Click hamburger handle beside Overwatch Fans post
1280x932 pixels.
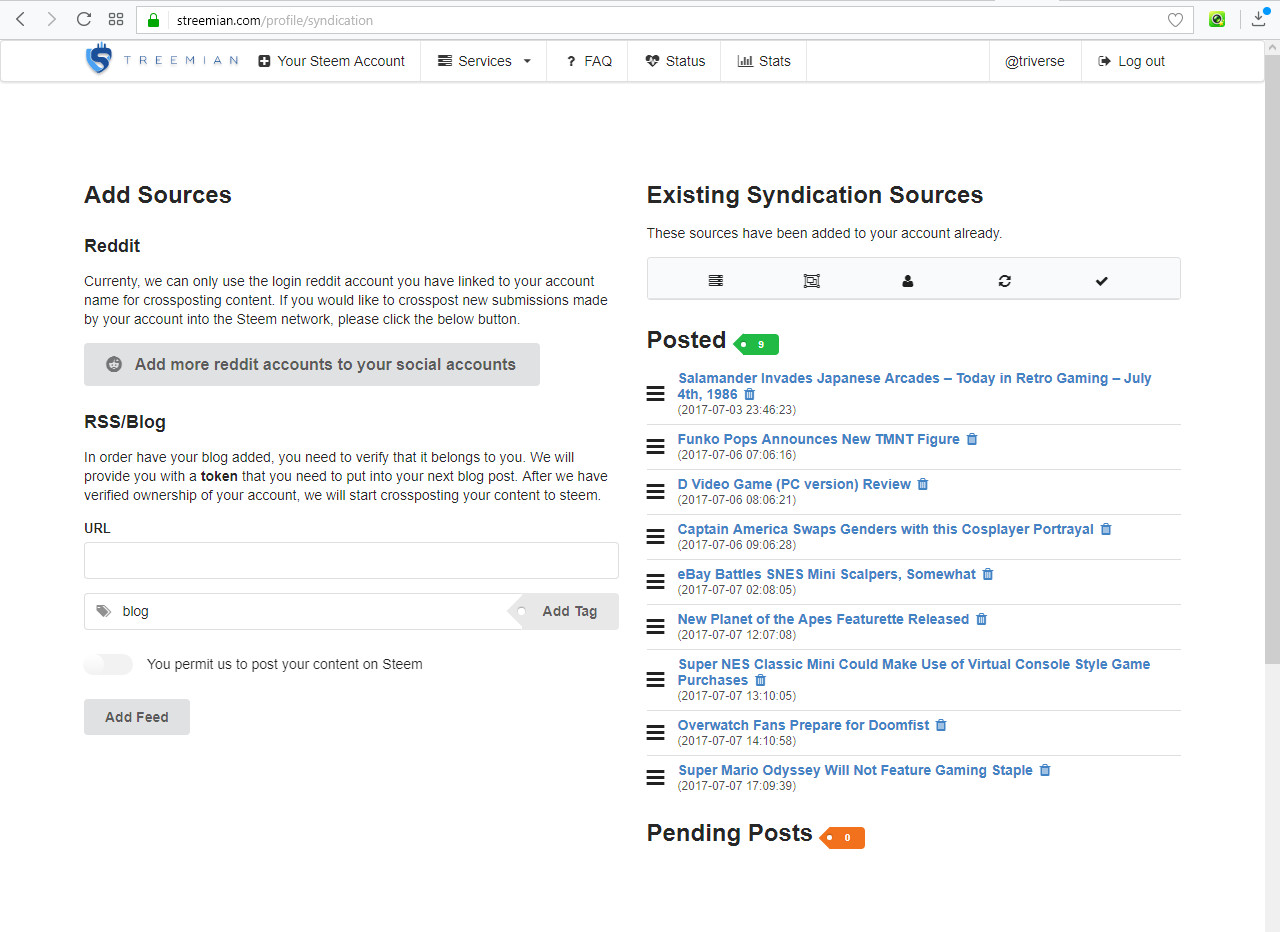(656, 732)
